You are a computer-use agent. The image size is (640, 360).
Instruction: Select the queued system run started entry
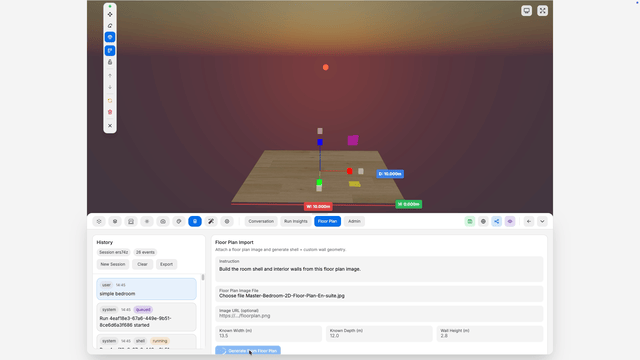(147, 317)
